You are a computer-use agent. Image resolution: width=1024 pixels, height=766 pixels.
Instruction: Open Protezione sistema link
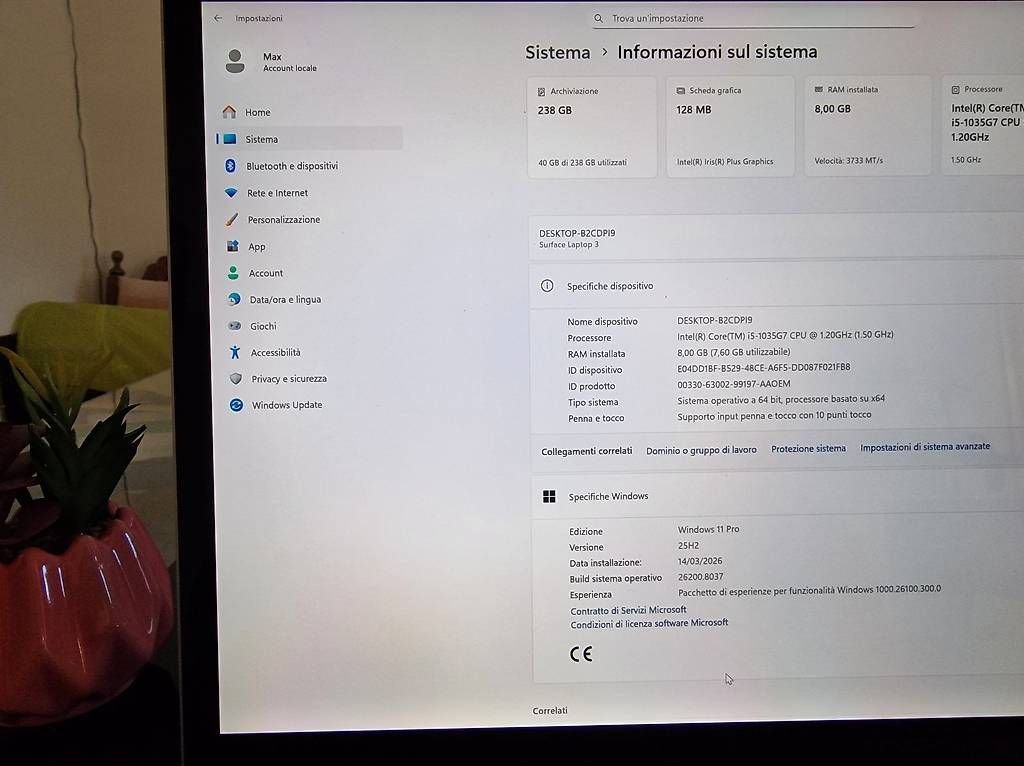tap(808, 449)
